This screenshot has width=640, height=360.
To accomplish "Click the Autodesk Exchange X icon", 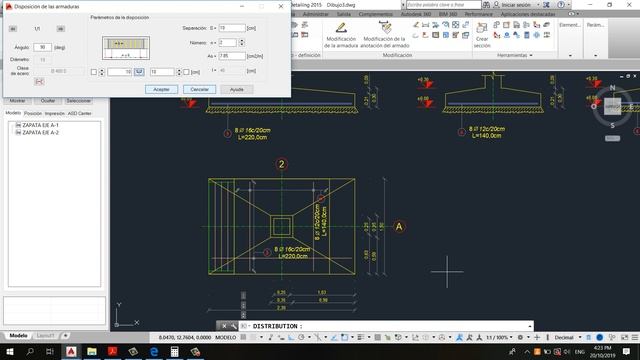I will point(547,5).
